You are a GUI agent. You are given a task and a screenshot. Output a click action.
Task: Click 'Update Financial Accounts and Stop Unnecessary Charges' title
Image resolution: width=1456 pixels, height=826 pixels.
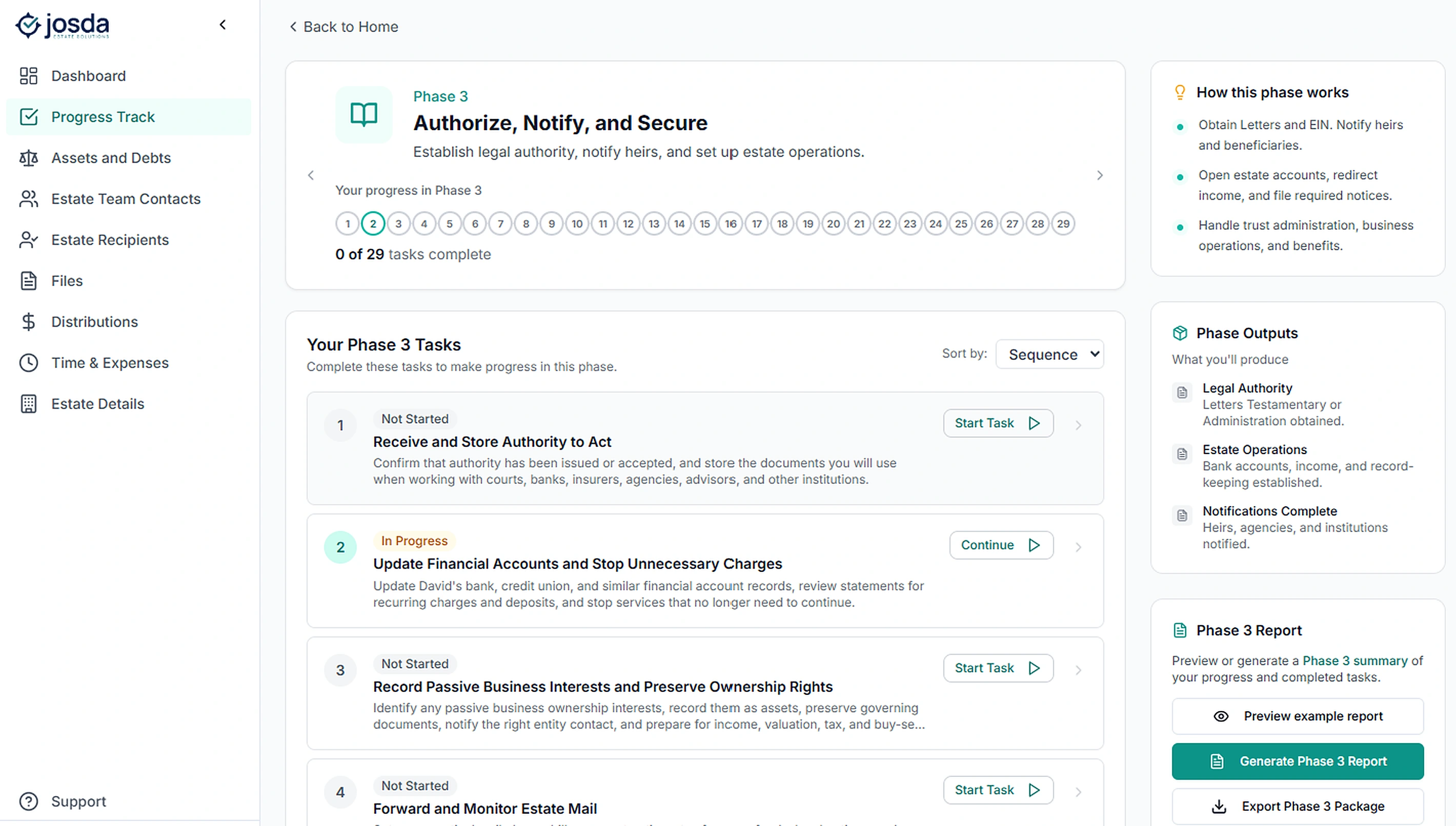pos(578,564)
